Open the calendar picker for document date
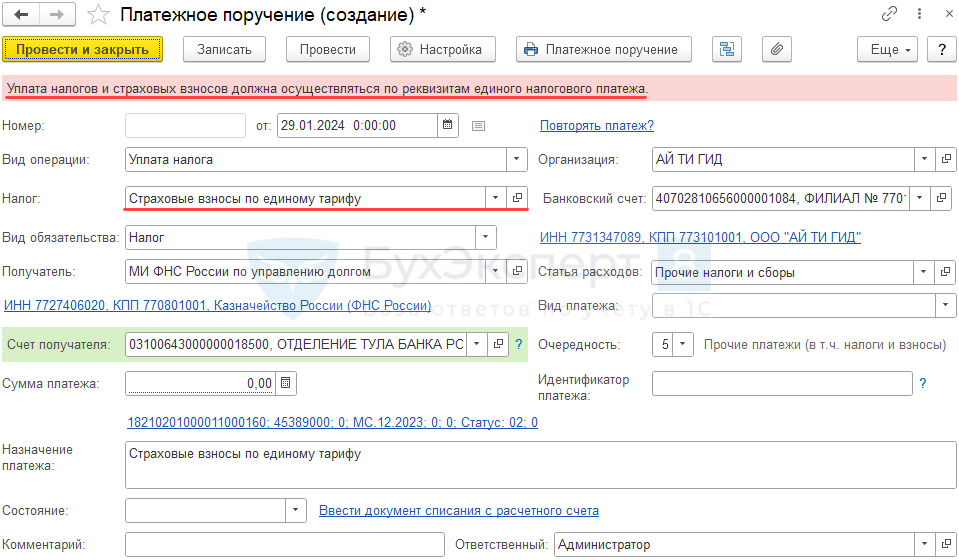The image size is (959, 560). click(449, 125)
